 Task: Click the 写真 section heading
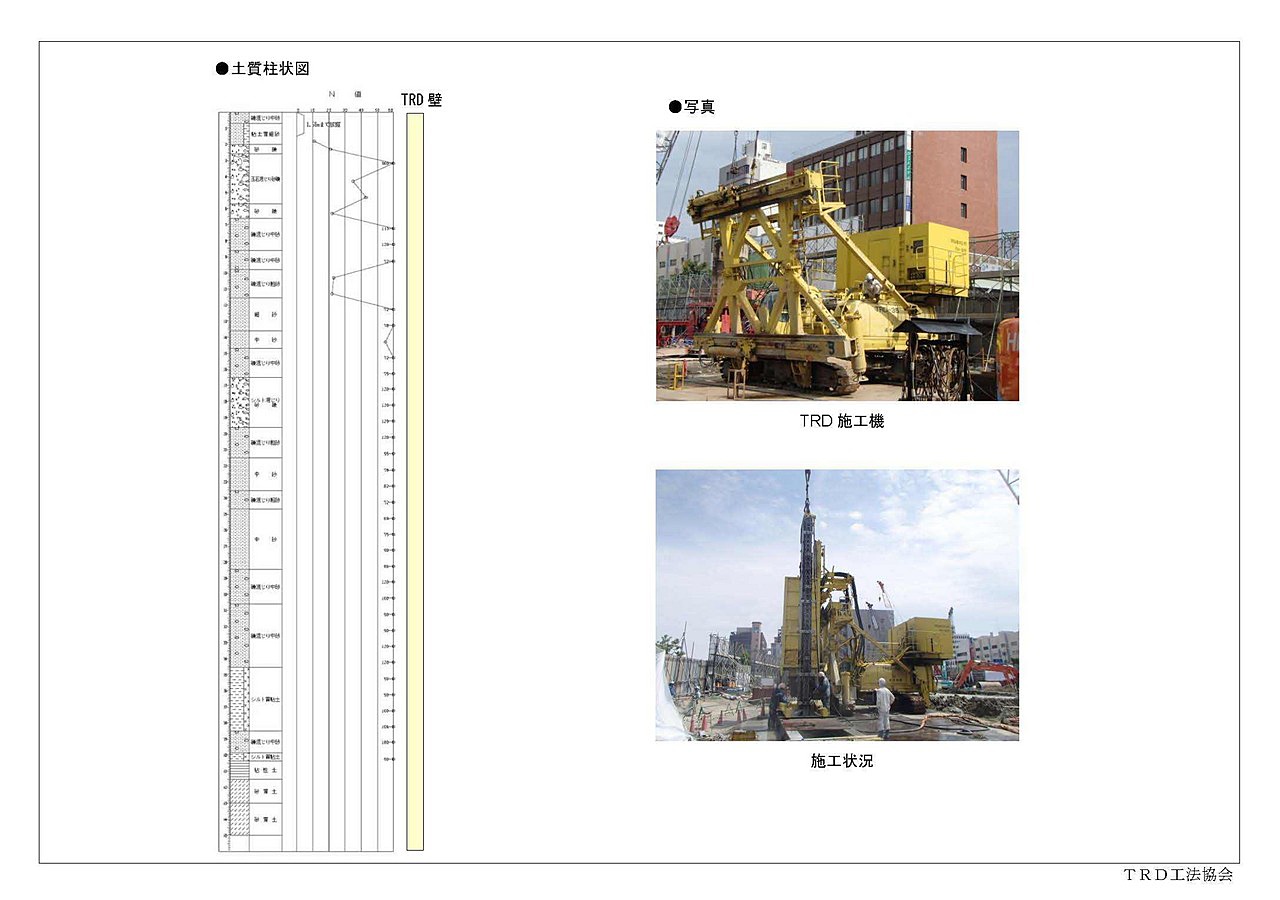[x=699, y=107]
